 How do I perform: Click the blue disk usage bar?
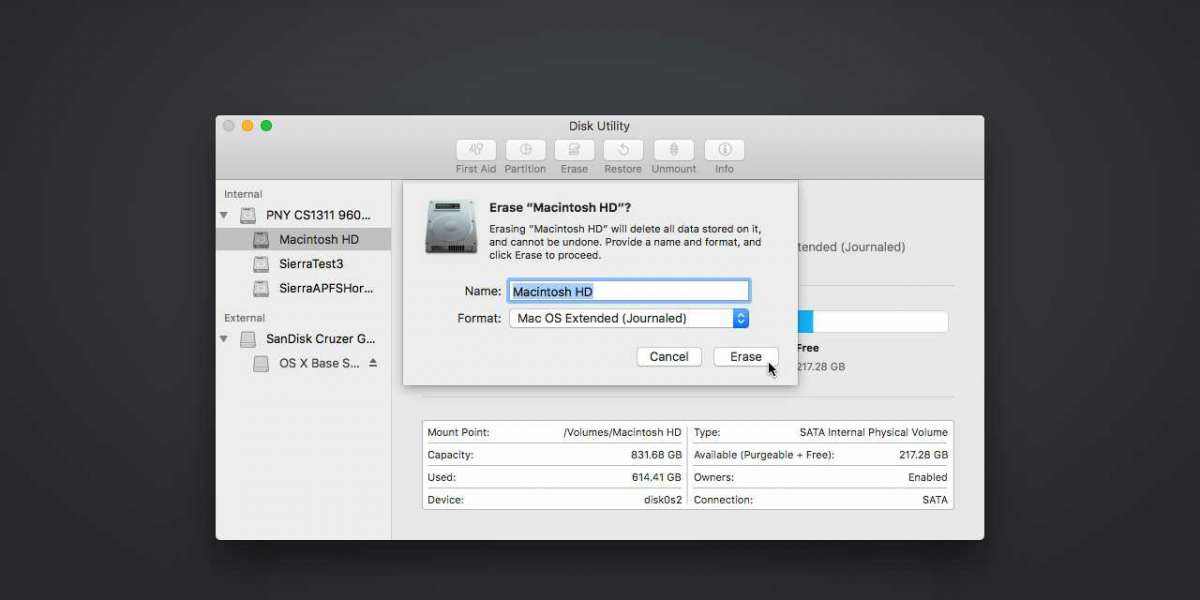pyautogui.click(x=804, y=322)
